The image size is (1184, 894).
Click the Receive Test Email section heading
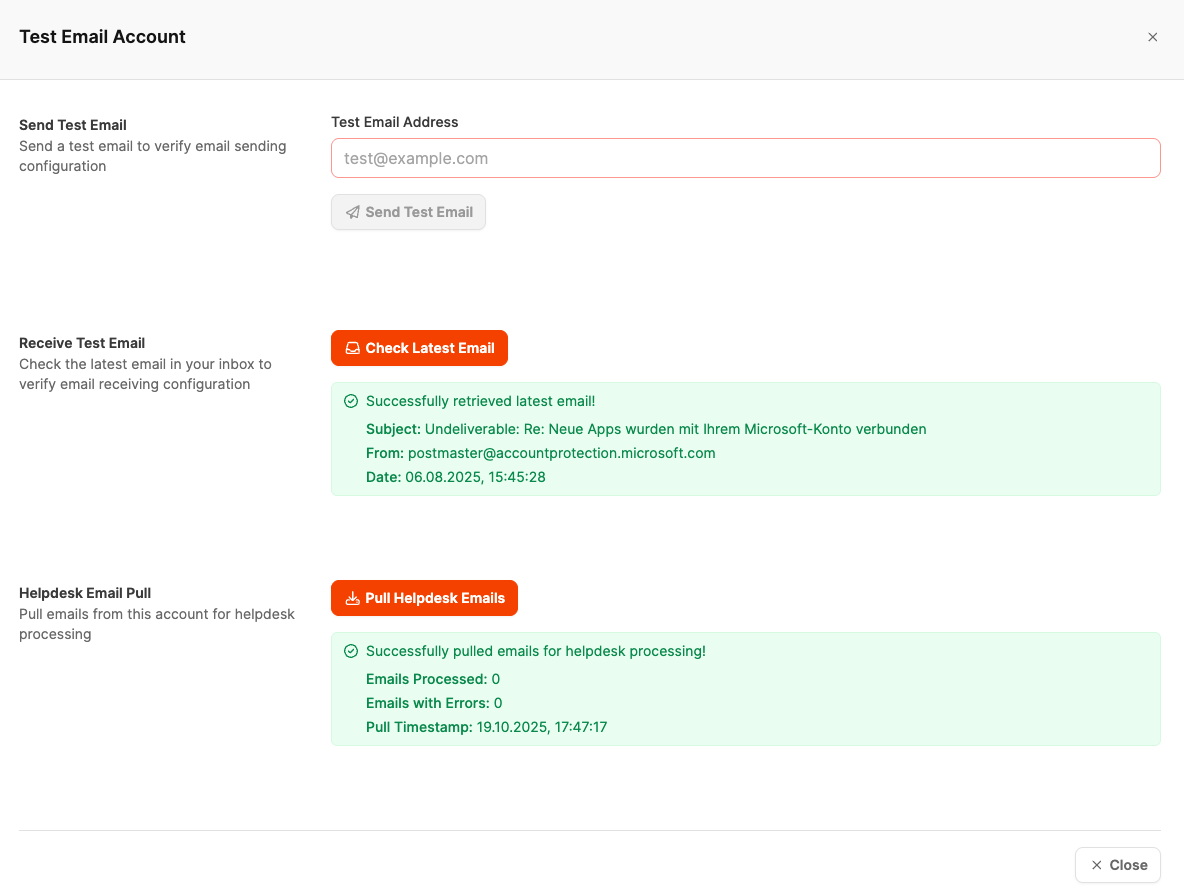click(x=82, y=343)
